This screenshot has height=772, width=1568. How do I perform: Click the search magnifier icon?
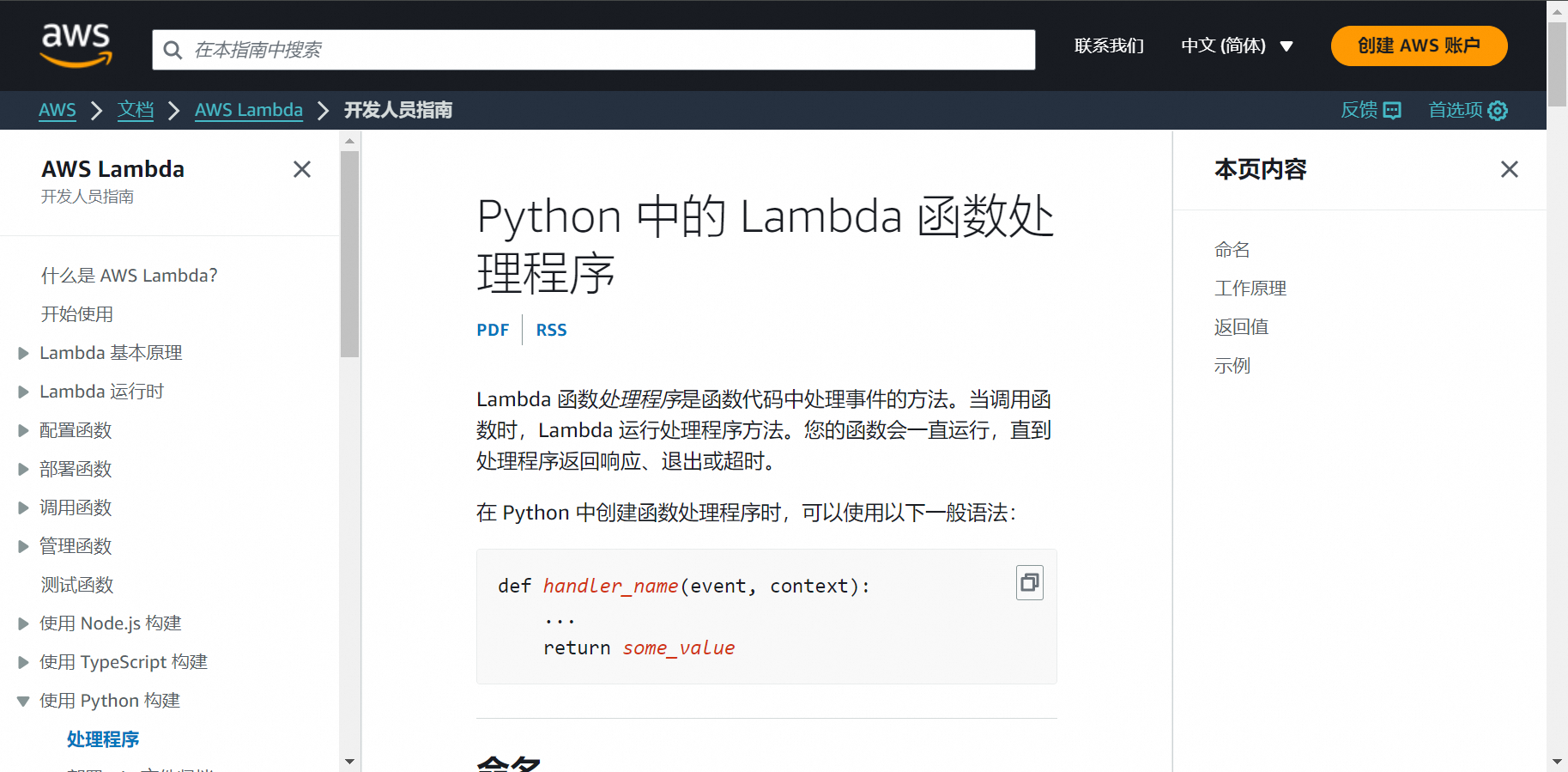[173, 50]
